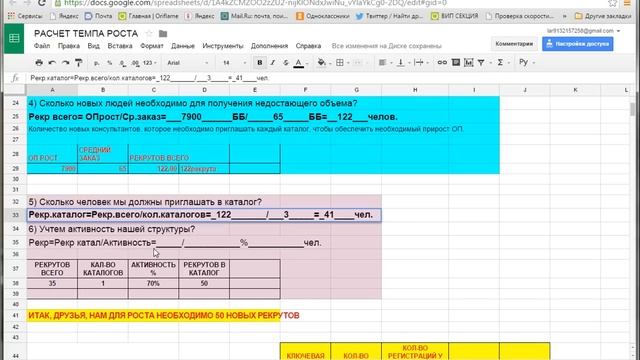Screen dimensions: 640x360
Task: Open the cell borders menu
Action: coord(342,62)
